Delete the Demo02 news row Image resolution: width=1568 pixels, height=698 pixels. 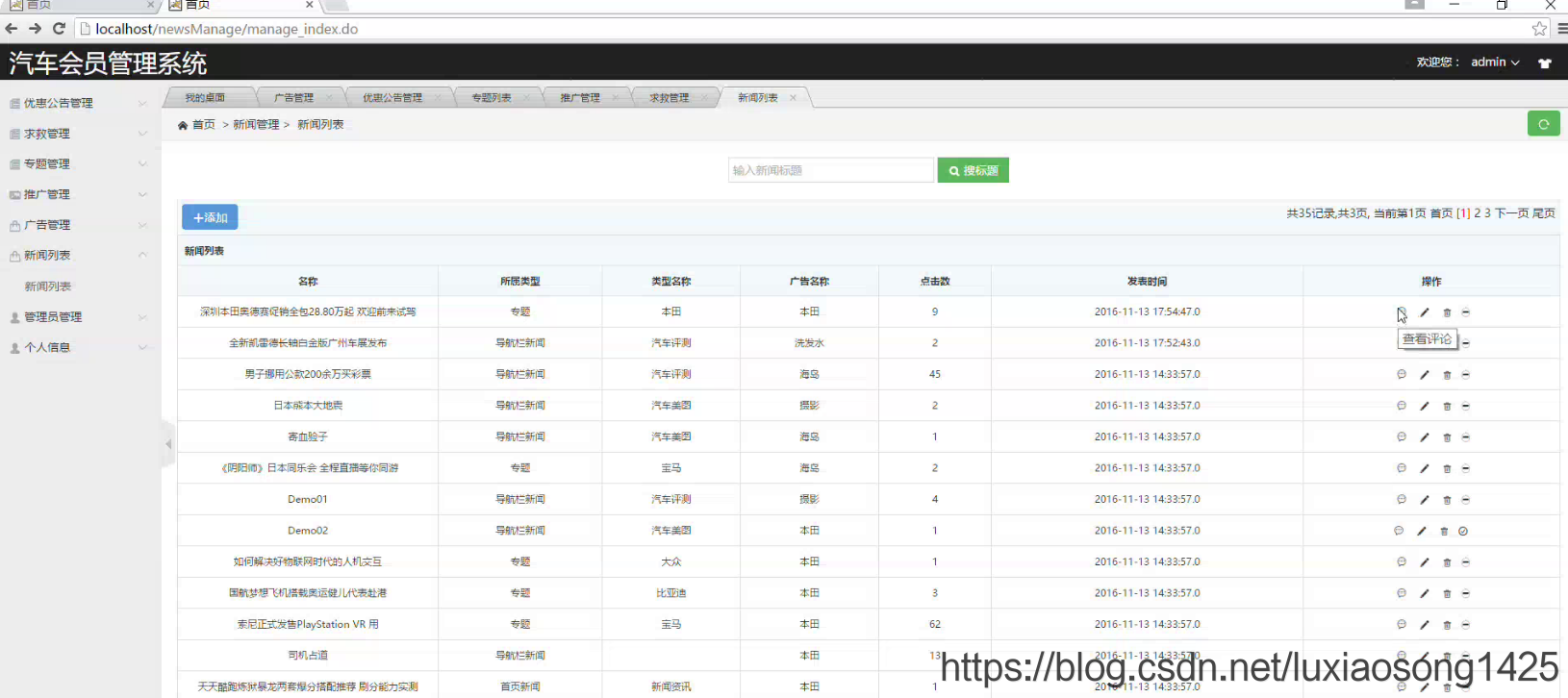pos(1444,531)
